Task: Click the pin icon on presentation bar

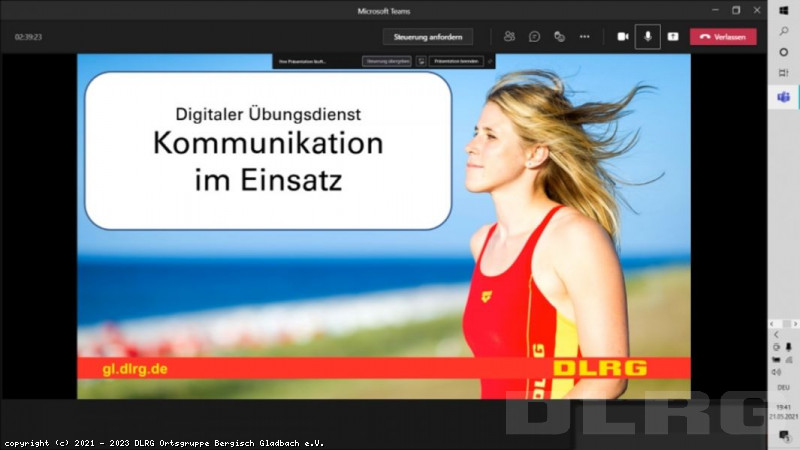Action: click(x=490, y=61)
